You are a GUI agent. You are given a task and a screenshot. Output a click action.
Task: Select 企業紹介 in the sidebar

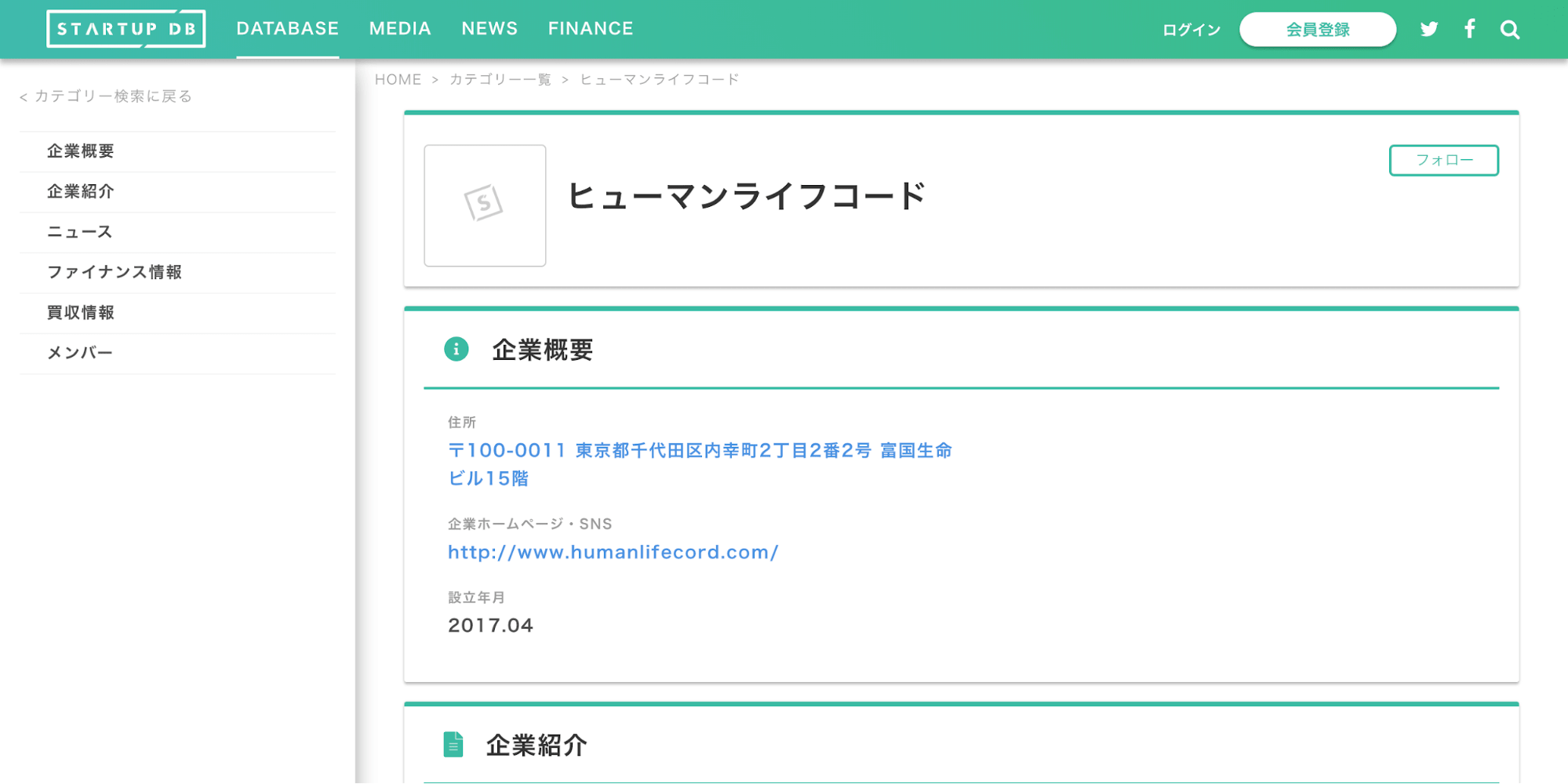(177, 192)
